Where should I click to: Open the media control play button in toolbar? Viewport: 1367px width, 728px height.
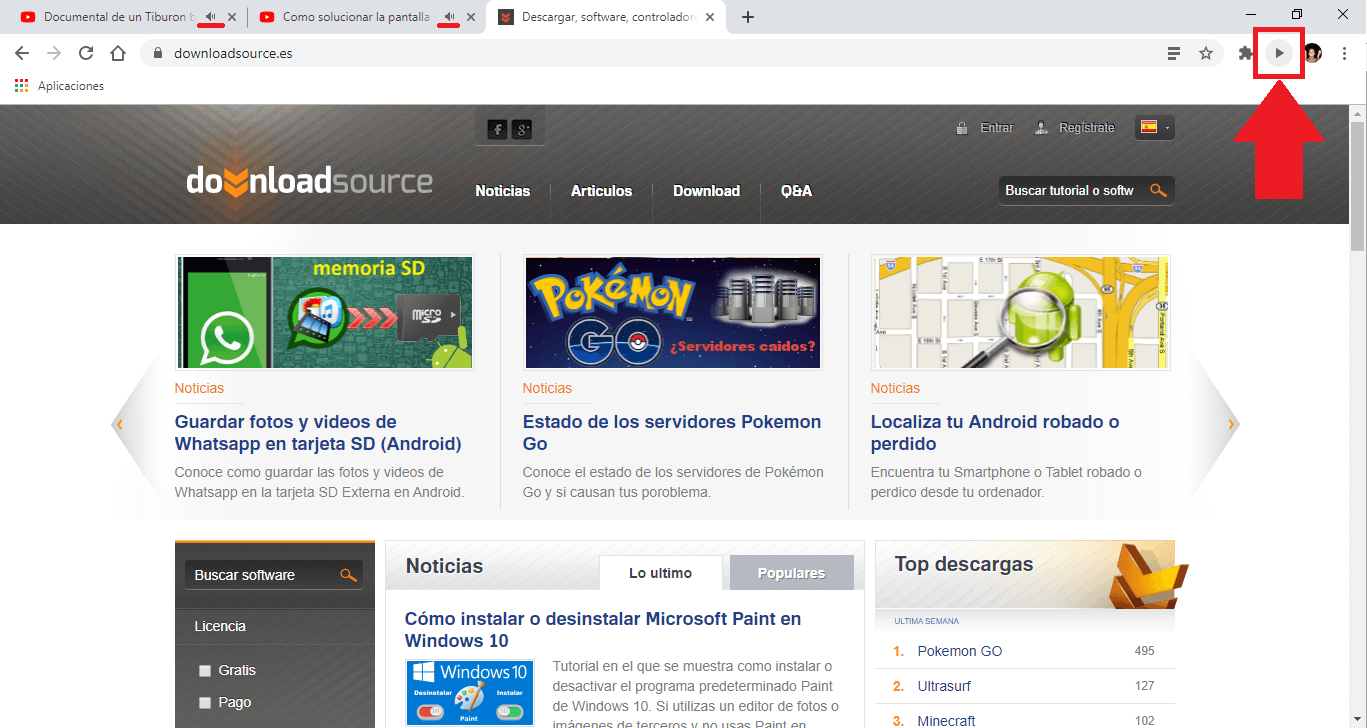pos(1279,53)
